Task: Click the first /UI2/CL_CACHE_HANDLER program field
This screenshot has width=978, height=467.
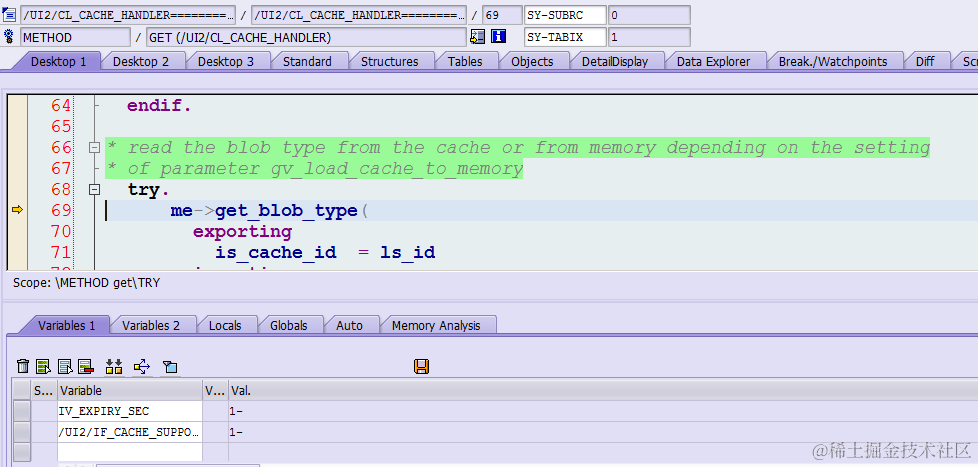Action: pos(128,14)
